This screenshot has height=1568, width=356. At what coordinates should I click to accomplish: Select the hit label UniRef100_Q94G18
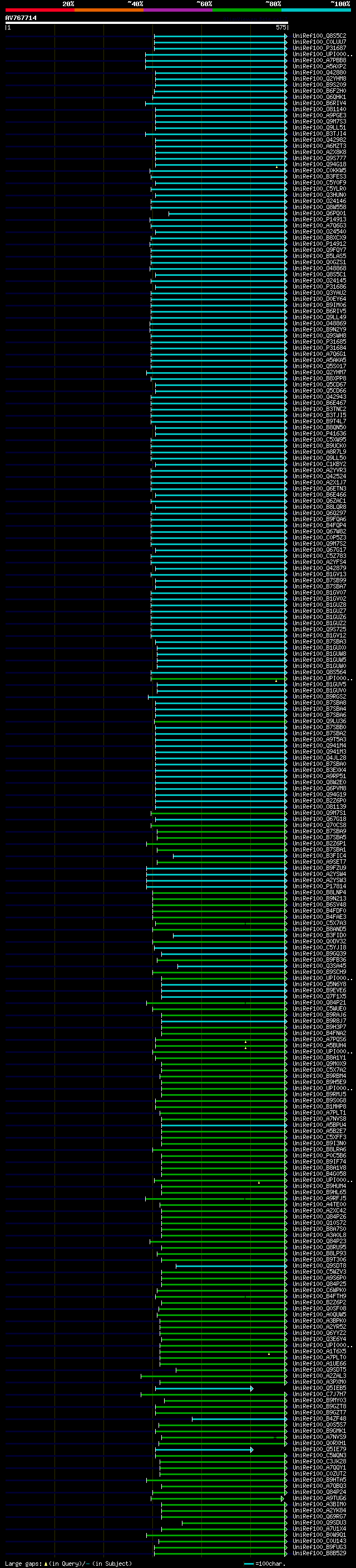[x=319, y=164]
